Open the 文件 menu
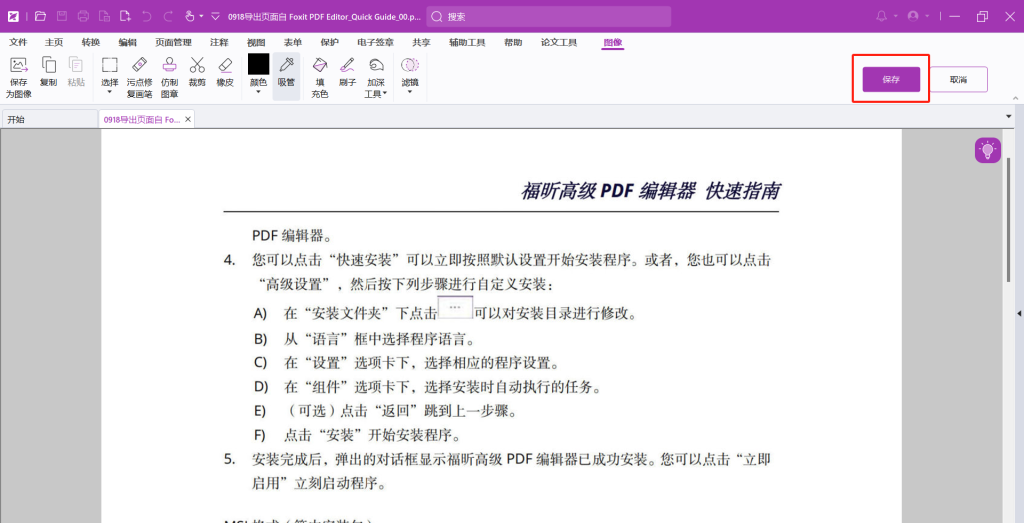The image size is (1024, 523). point(18,42)
